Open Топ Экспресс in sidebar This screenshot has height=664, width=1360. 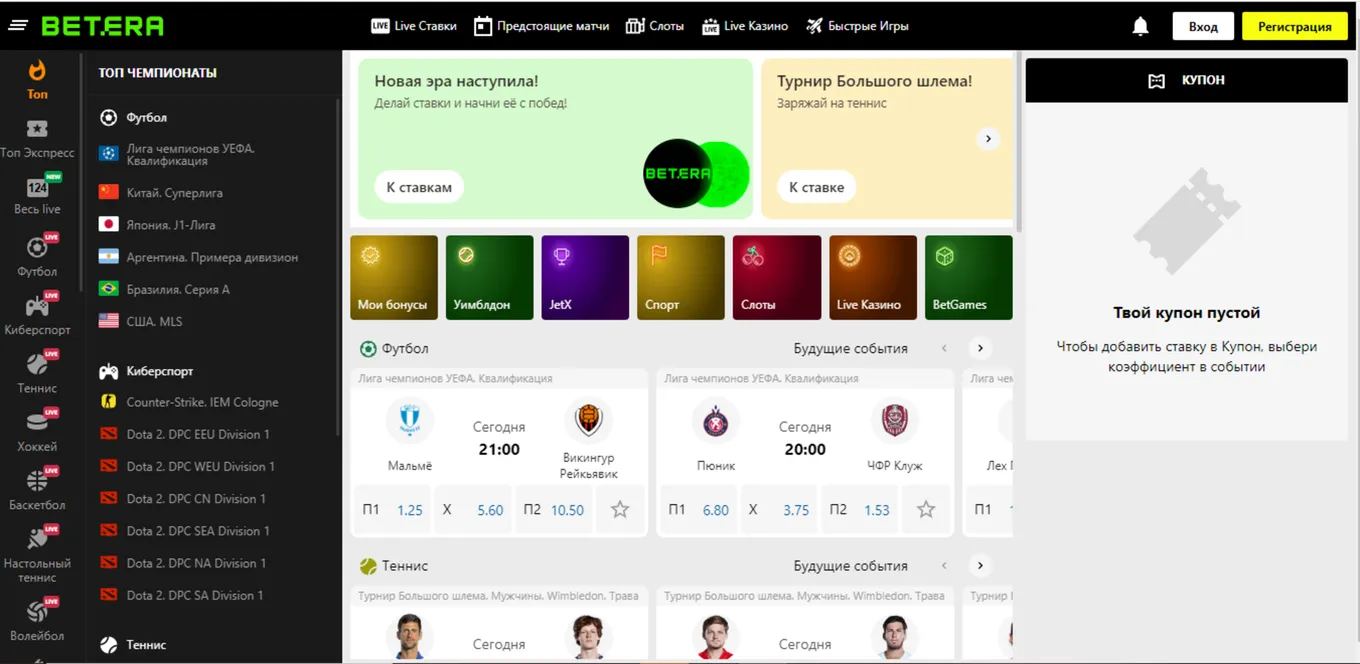(37, 139)
